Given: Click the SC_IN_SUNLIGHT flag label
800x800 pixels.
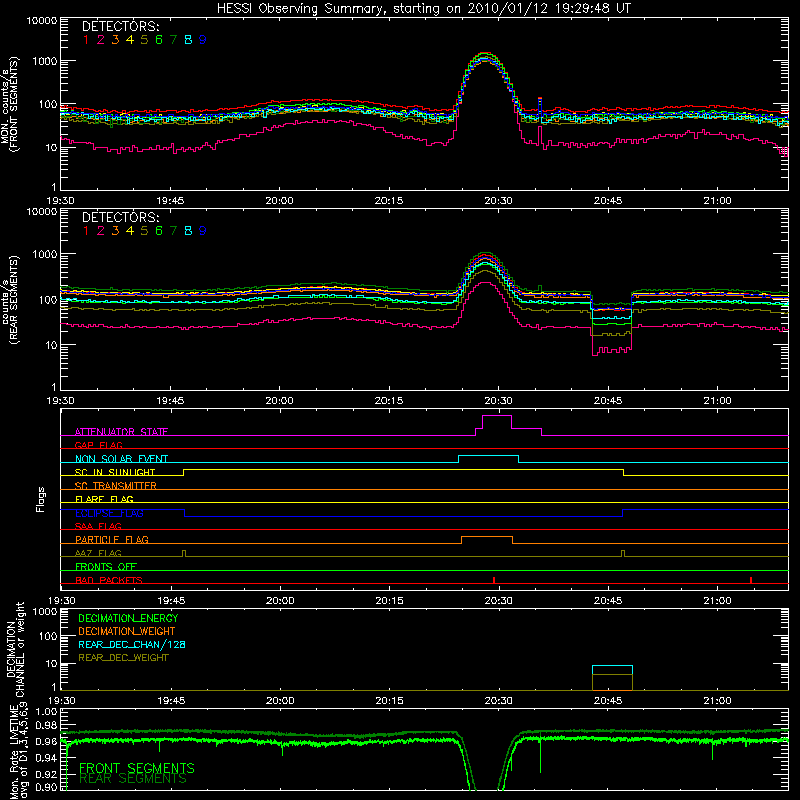Looking at the screenshot, I should [x=115, y=472].
